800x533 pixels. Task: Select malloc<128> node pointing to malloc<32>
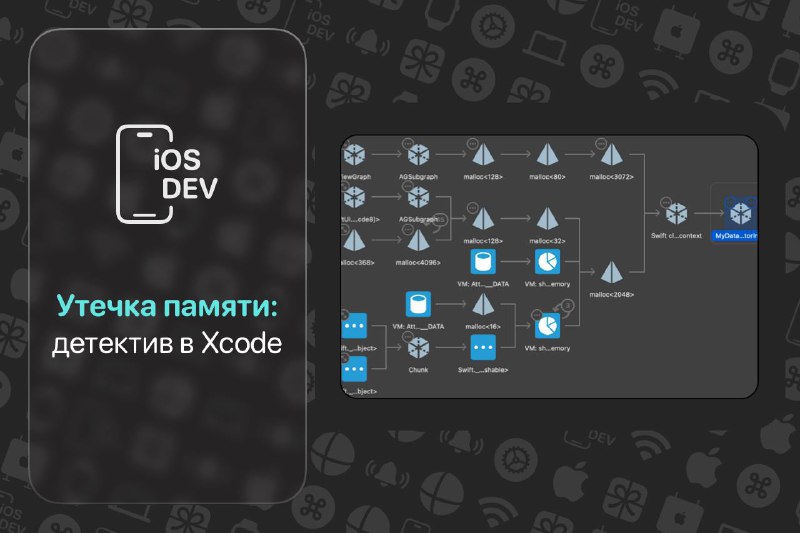pyautogui.click(x=483, y=218)
